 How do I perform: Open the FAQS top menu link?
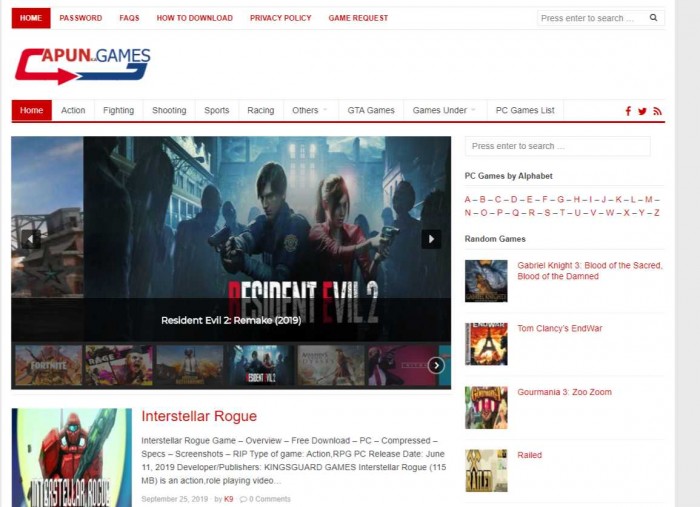tap(129, 18)
